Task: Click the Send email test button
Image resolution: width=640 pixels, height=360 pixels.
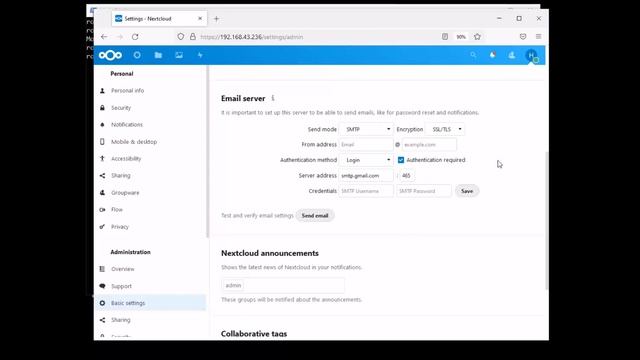Action: [x=315, y=216]
